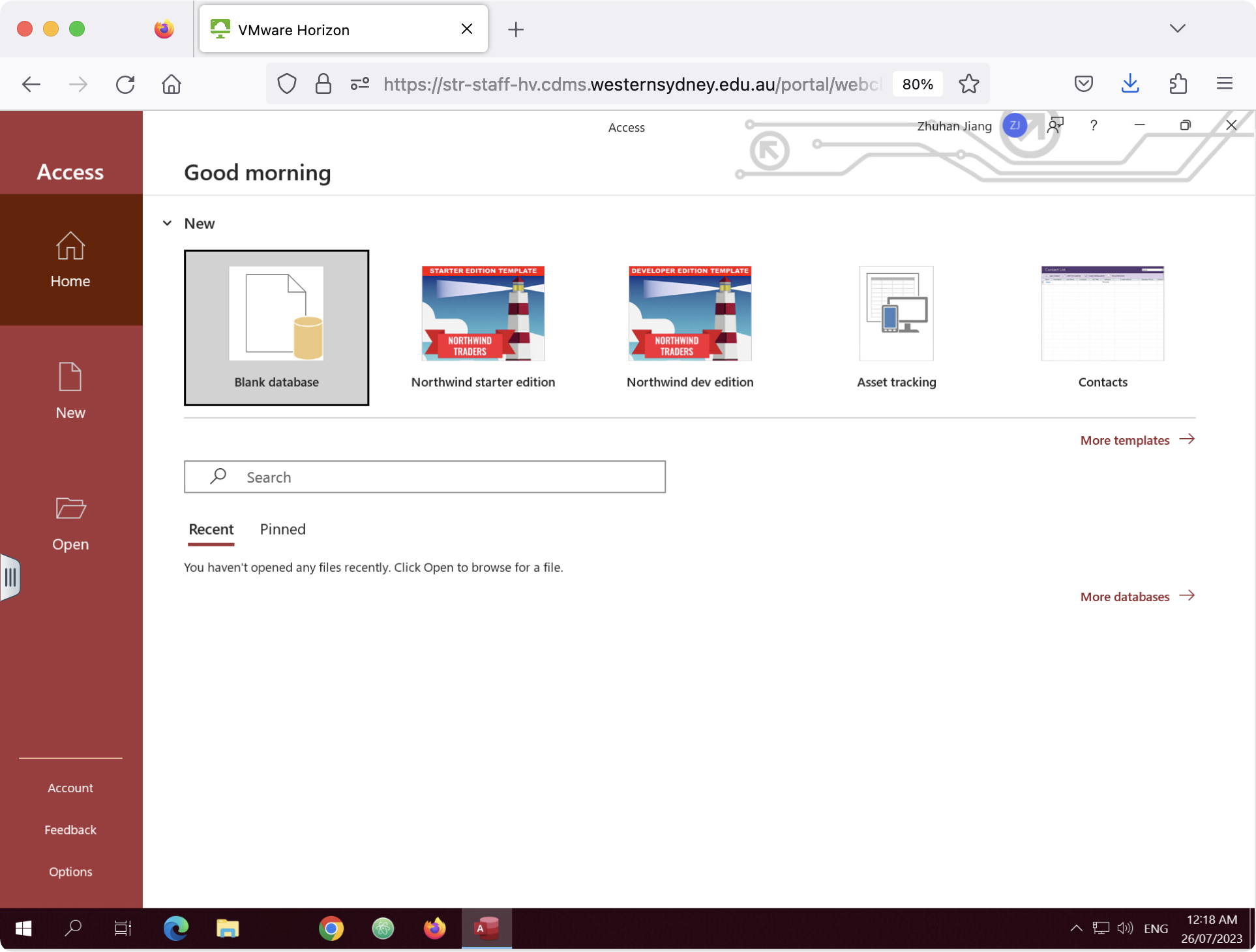
Task: Open Task View in taskbar
Action: click(x=123, y=928)
